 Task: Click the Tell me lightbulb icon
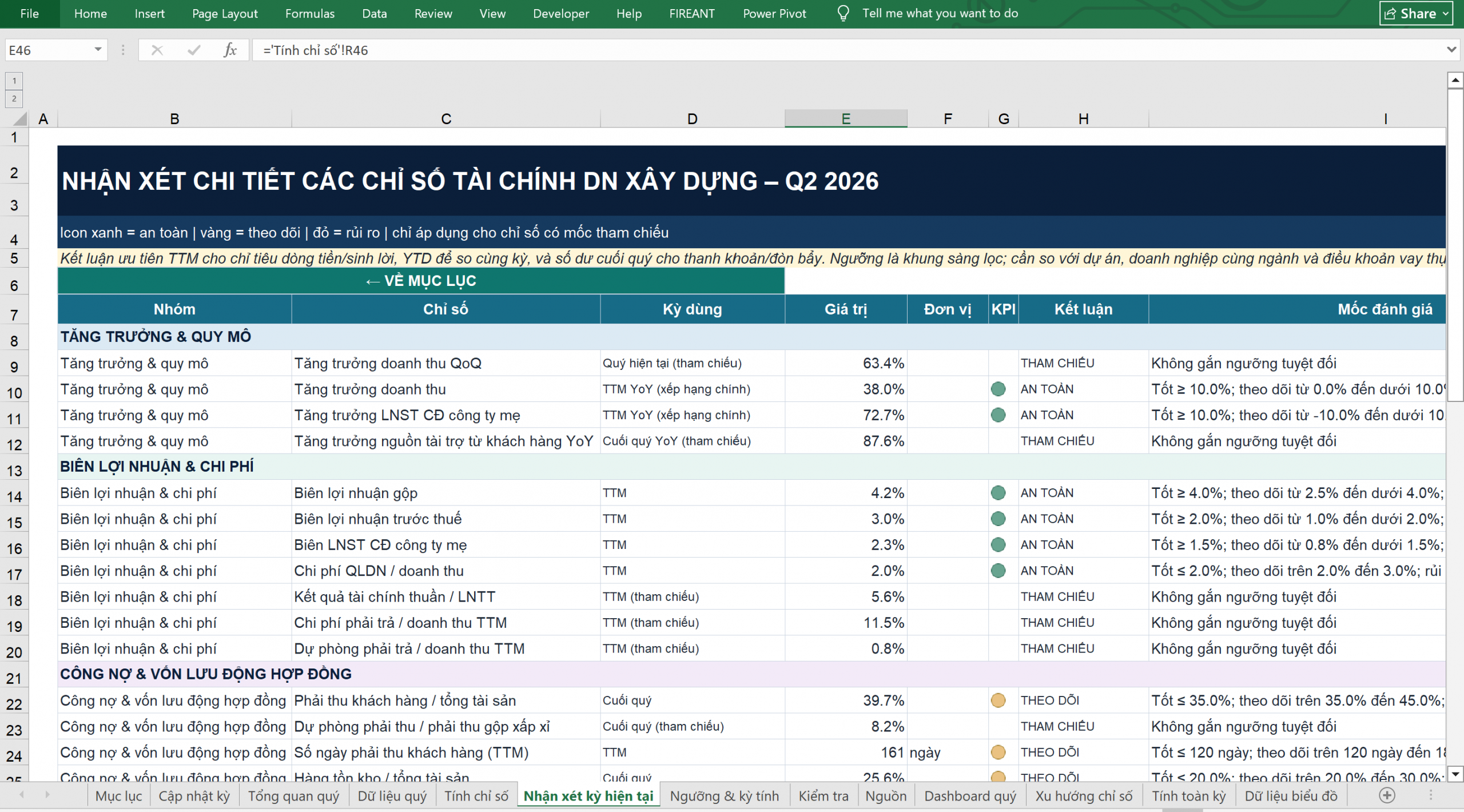point(843,13)
